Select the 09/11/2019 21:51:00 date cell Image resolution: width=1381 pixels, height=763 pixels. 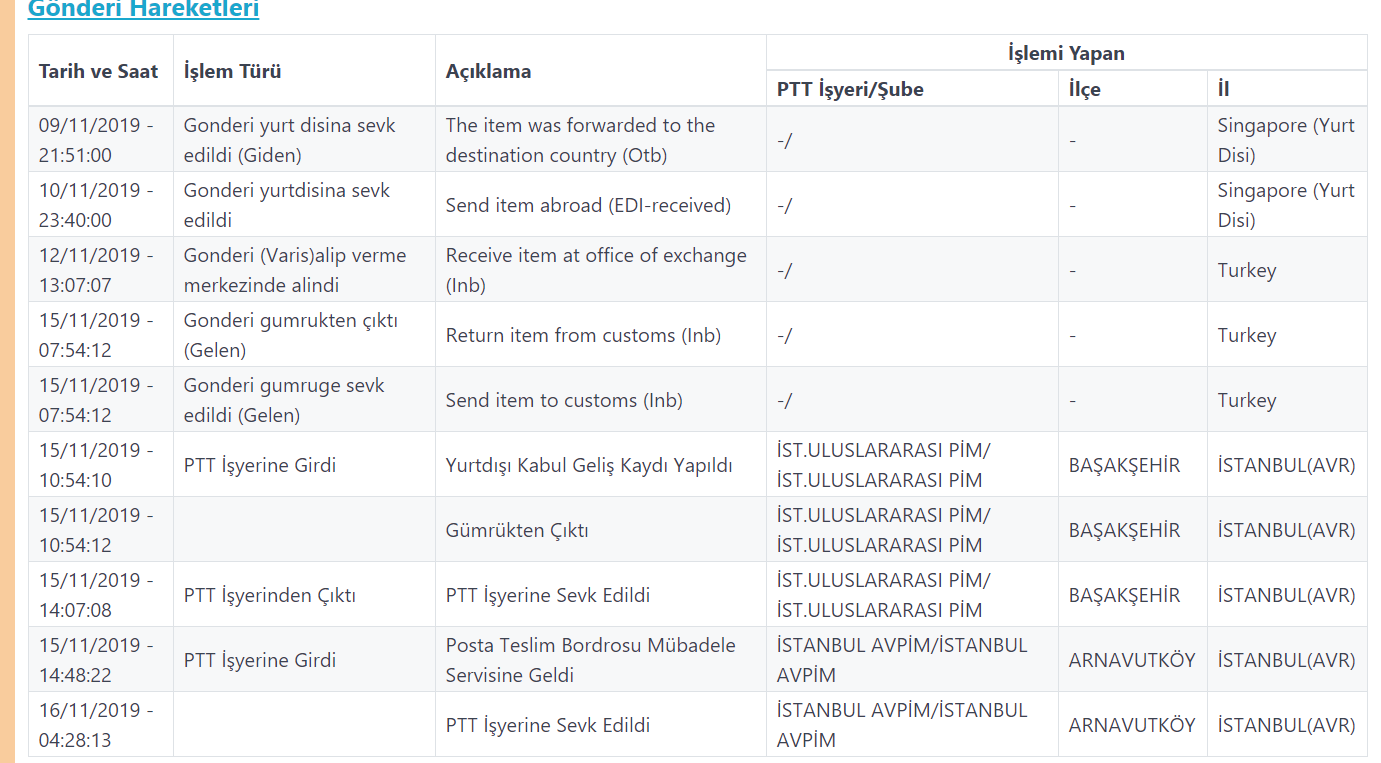pyautogui.click(x=97, y=140)
